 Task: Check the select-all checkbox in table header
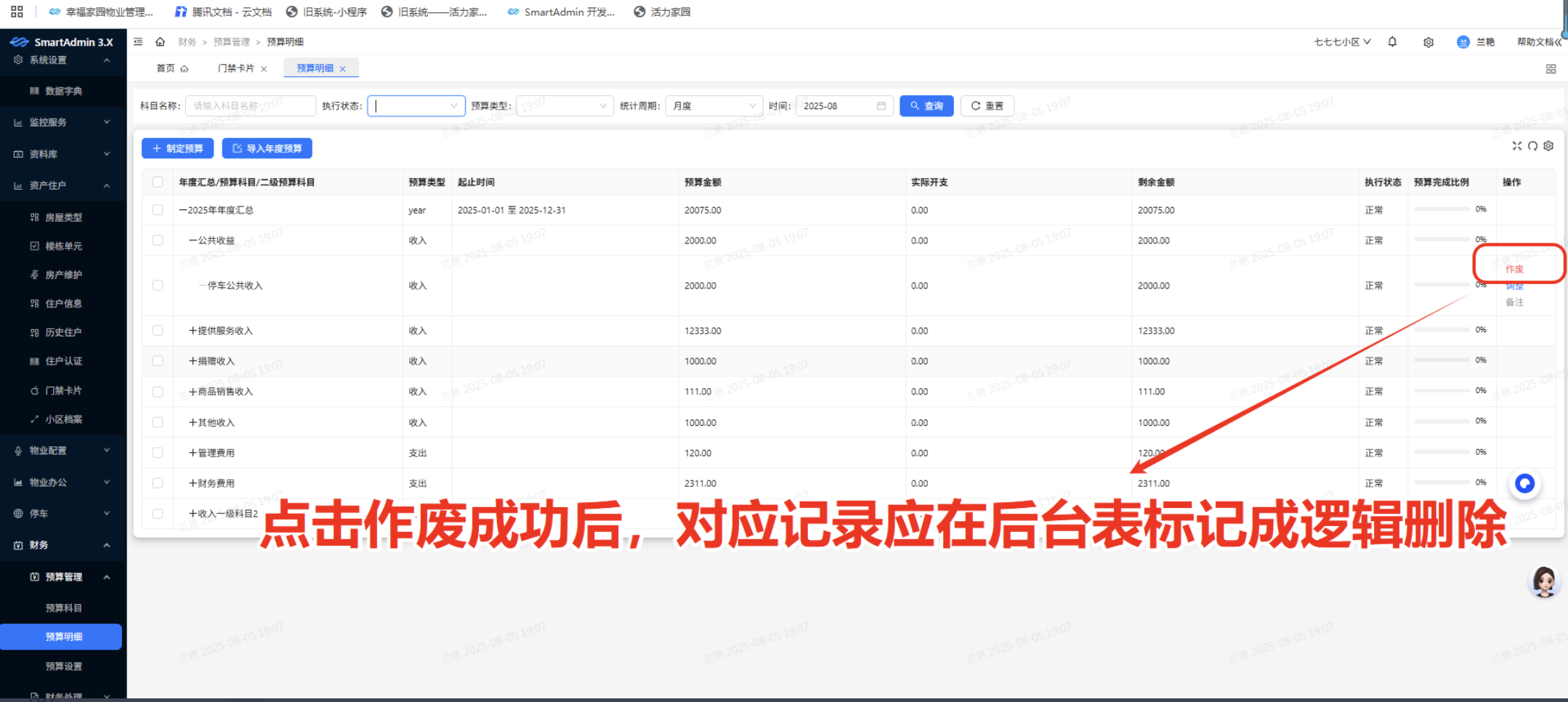tap(158, 182)
